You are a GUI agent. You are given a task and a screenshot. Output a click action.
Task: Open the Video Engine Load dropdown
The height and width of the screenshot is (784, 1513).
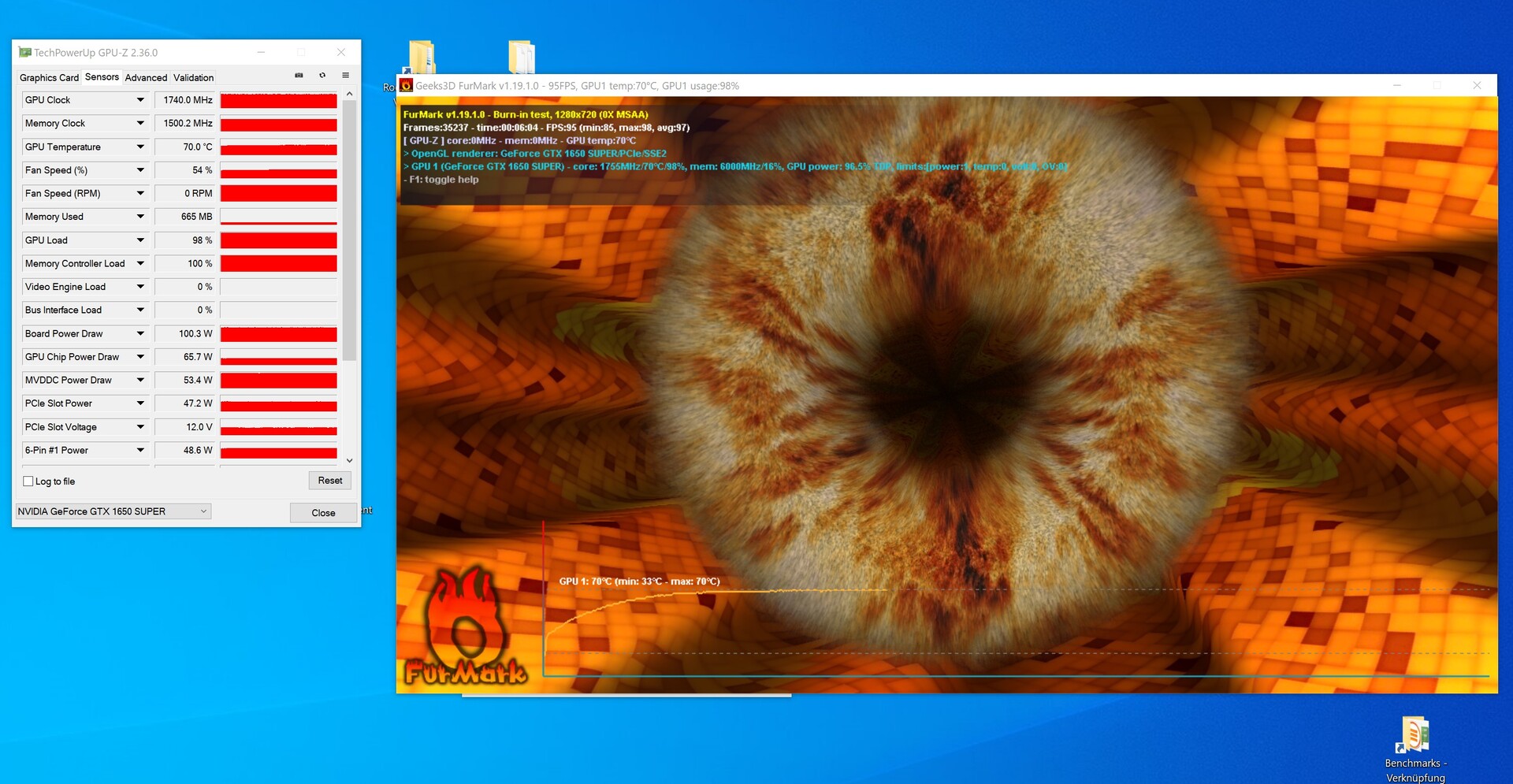coord(140,287)
